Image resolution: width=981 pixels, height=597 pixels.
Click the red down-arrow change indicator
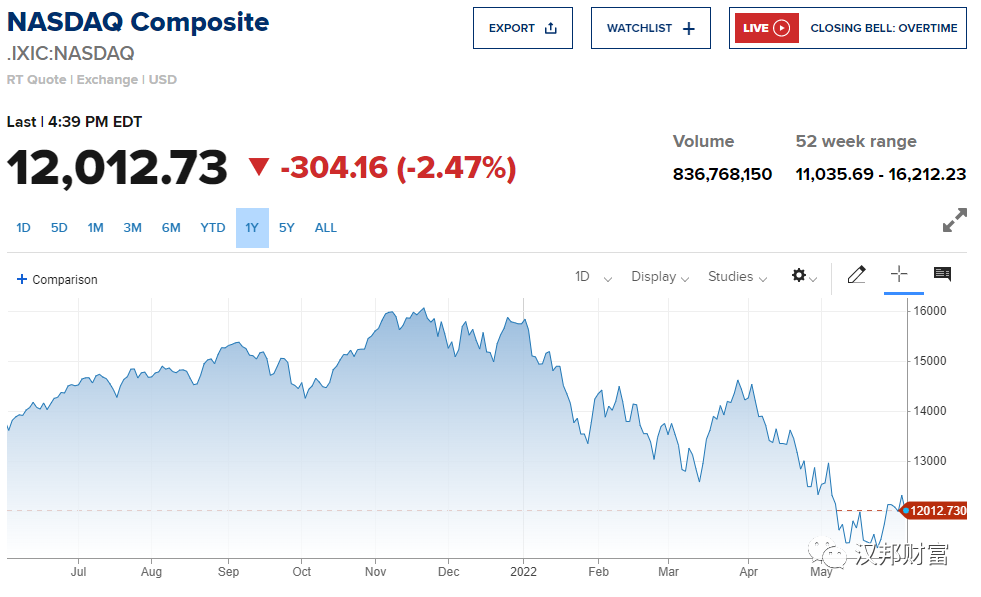pyautogui.click(x=259, y=167)
